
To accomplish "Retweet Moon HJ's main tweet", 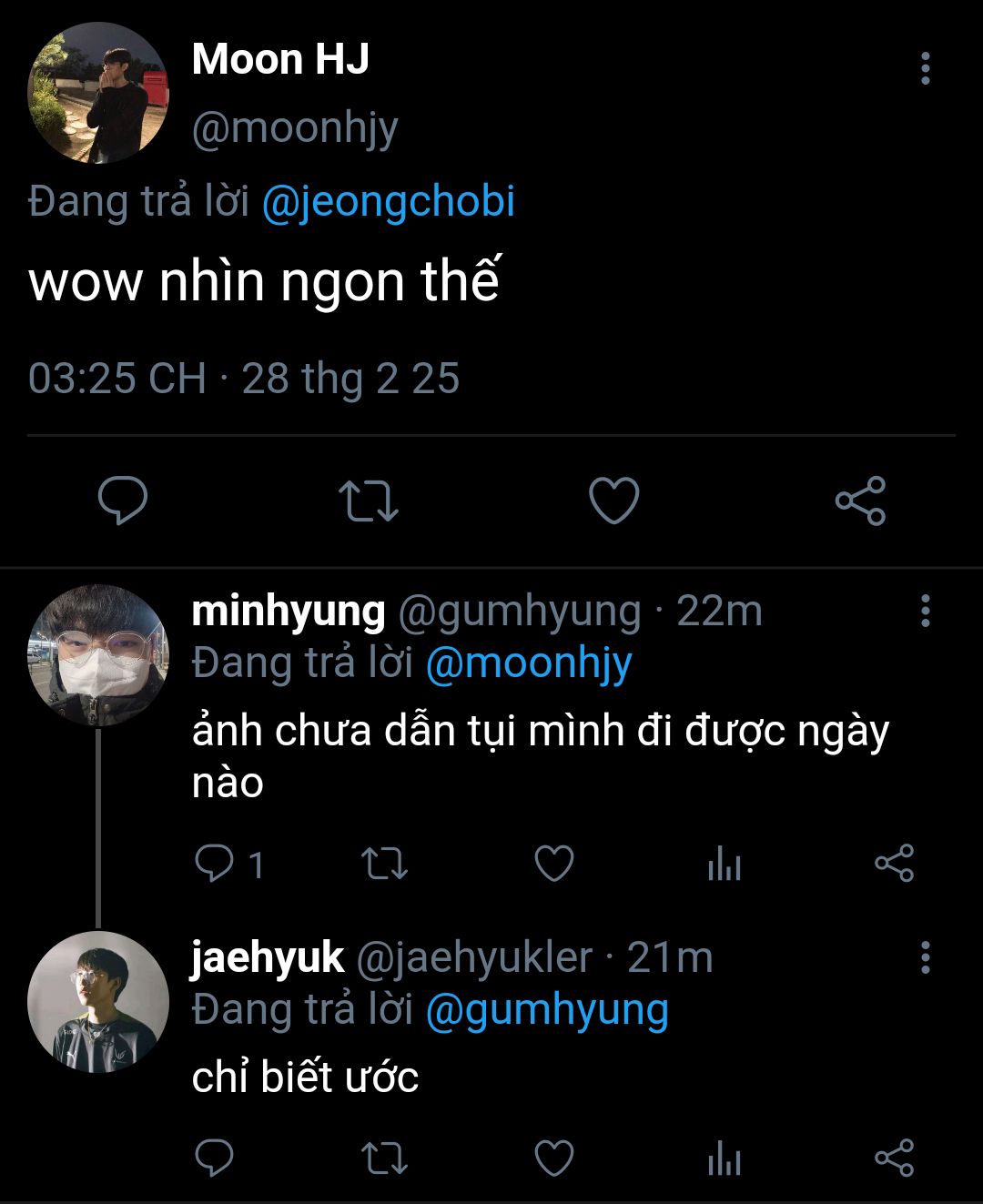I will pos(368,501).
